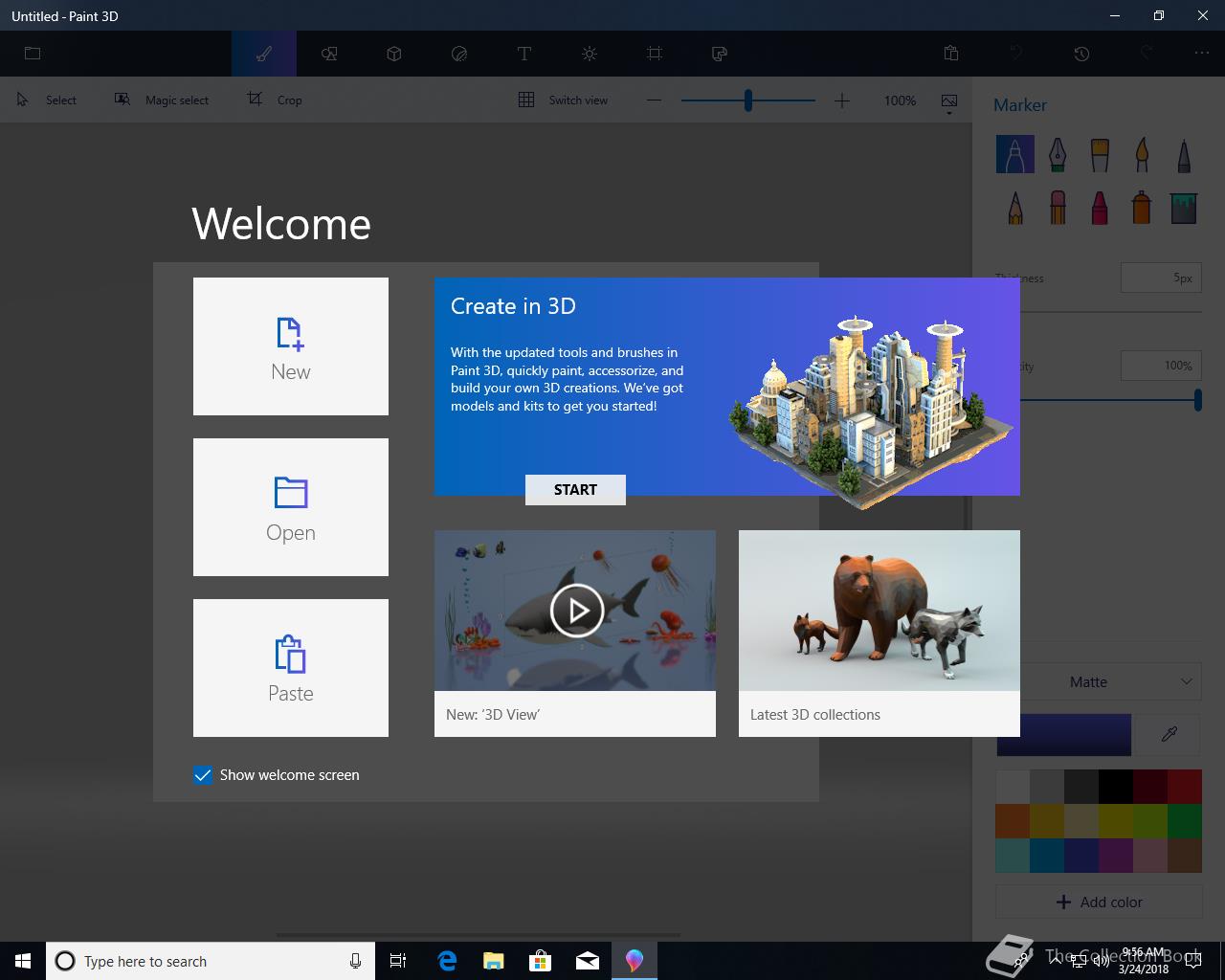Viewport: 1225px width, 980px height.
Task: Select the Pixel pen brush
Action: pos(1184,154)
